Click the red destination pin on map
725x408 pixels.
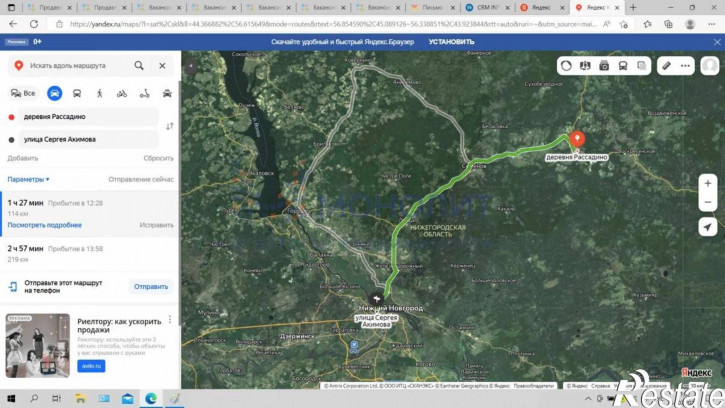coord(577,139)
